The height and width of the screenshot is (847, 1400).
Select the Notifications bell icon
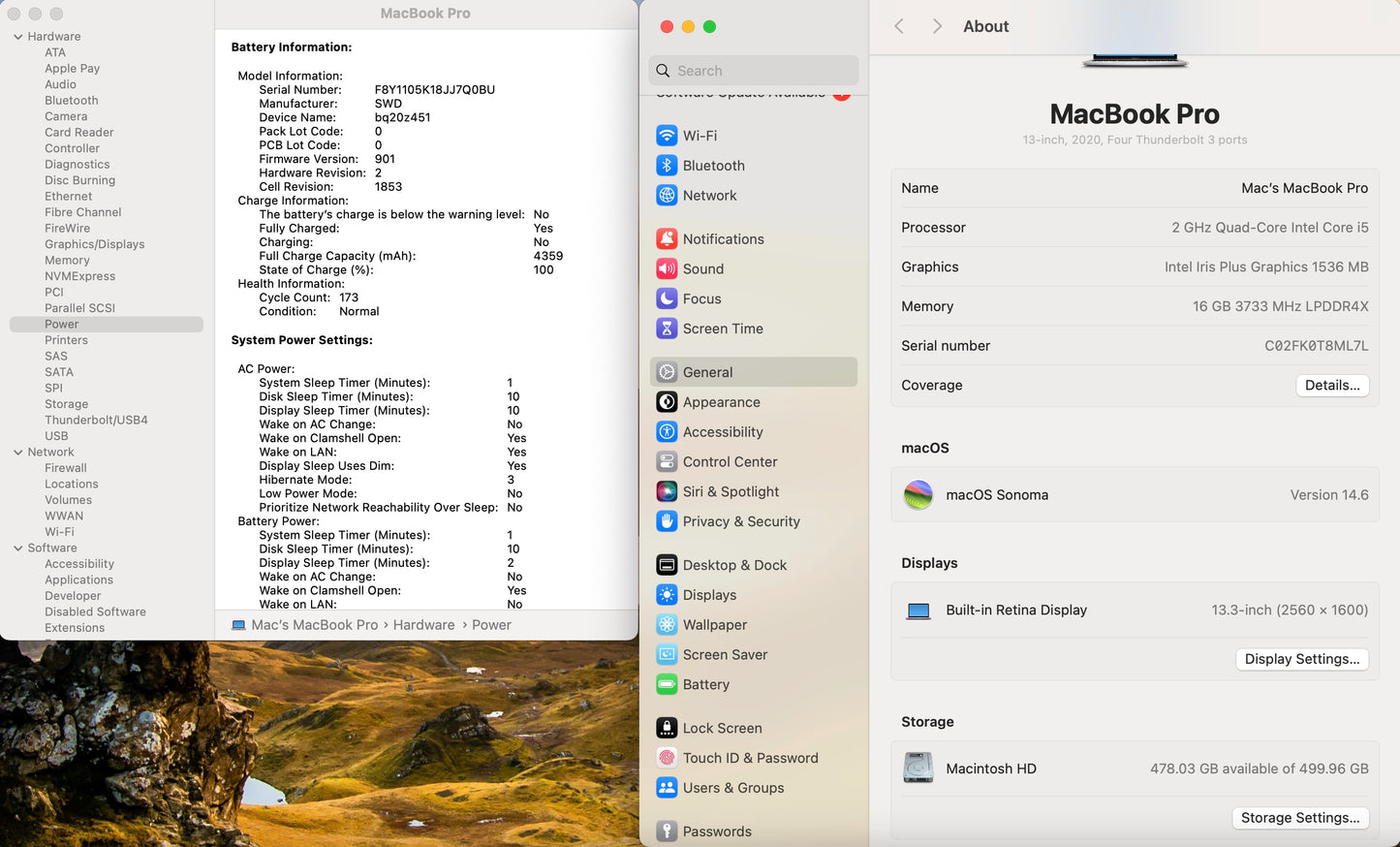tap(667, 239)
